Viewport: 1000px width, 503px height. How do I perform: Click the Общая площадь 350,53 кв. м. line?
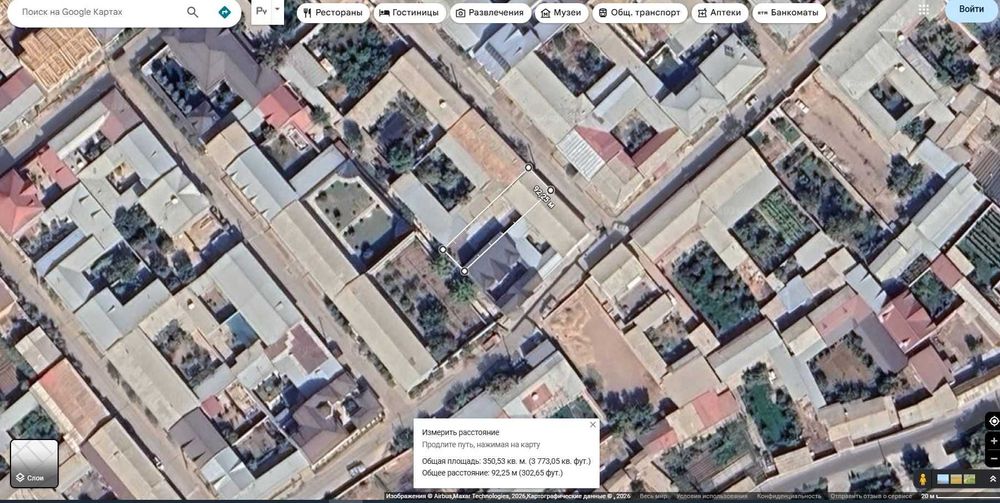(x=506, y=461)
